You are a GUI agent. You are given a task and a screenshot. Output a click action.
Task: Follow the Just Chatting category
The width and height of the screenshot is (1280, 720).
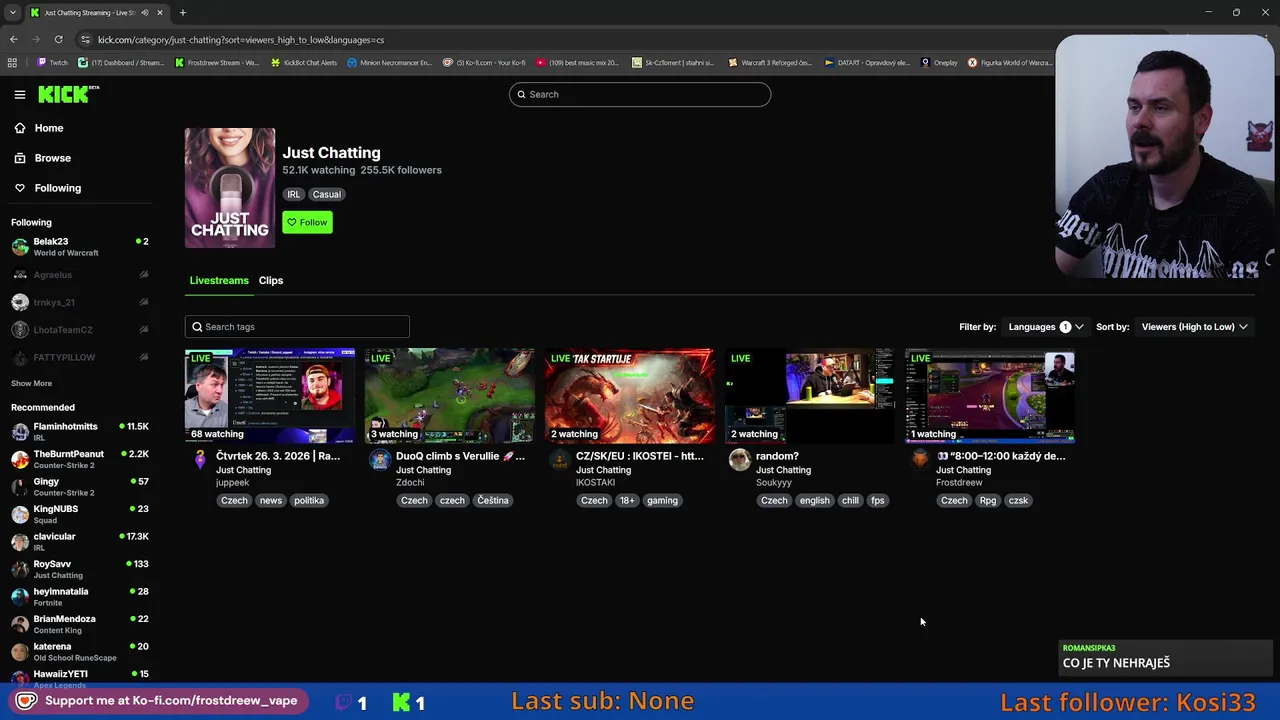tap(307, 222)
